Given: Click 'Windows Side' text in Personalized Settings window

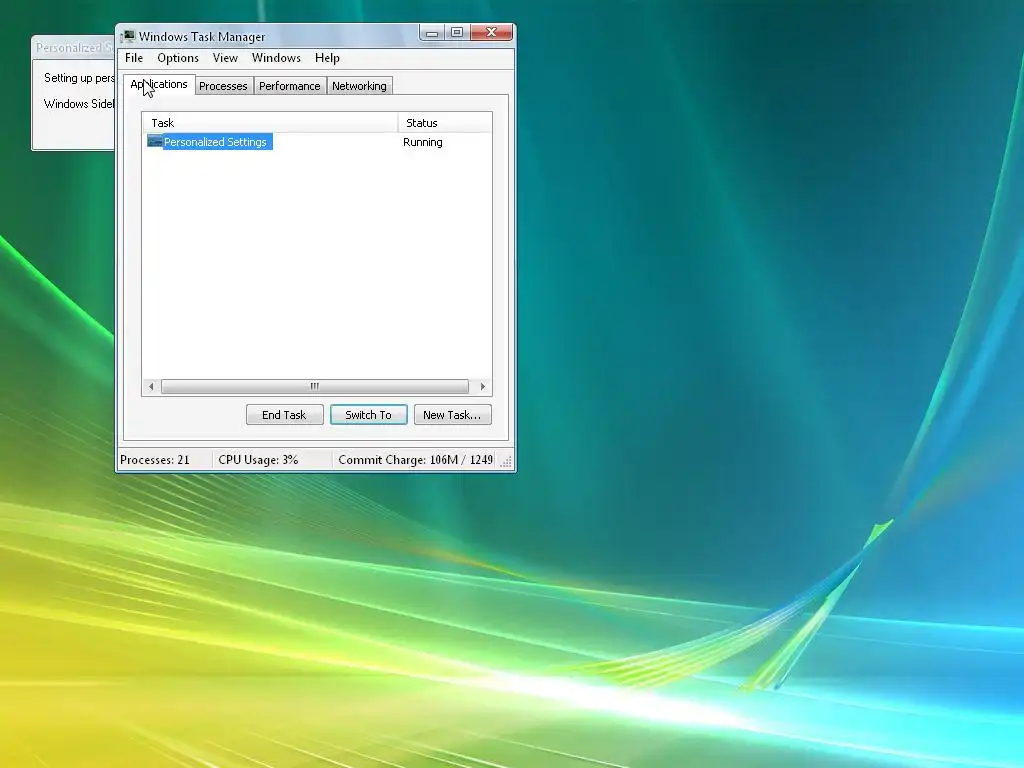Looking at the screenshot, I should [x=79, y=104].
